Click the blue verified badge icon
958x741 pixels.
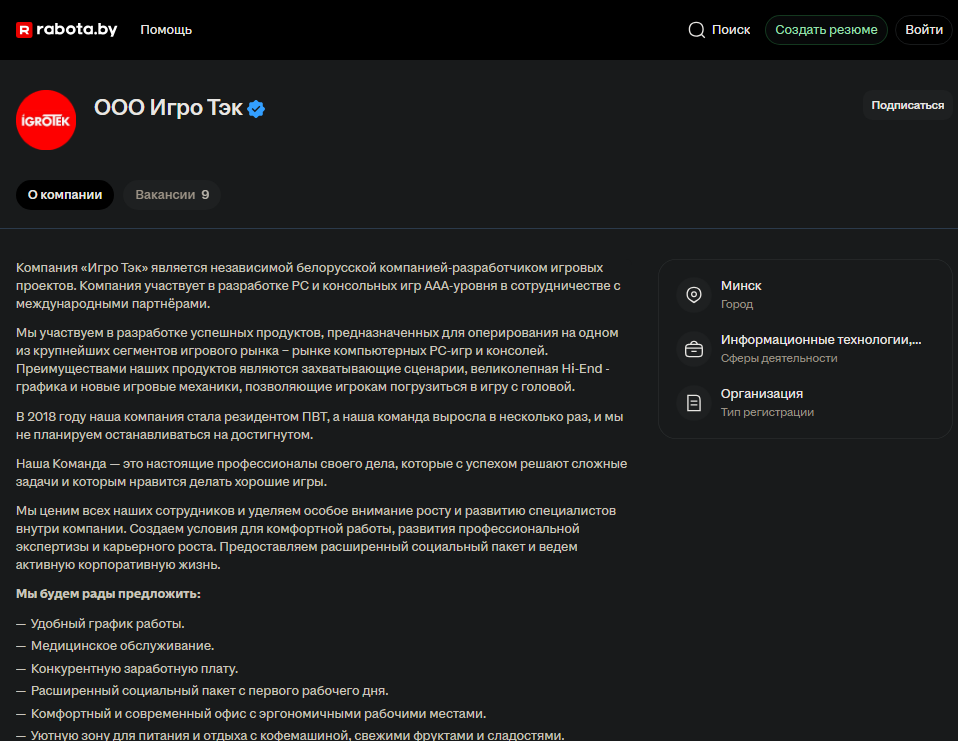256,109
